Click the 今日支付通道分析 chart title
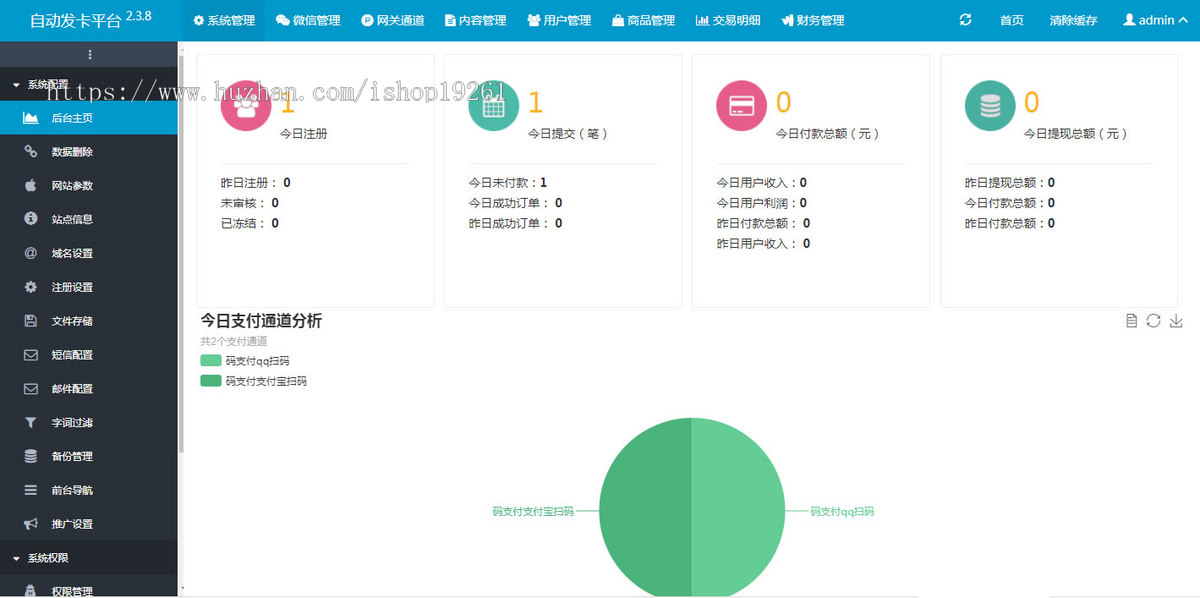 pos(261,321)
